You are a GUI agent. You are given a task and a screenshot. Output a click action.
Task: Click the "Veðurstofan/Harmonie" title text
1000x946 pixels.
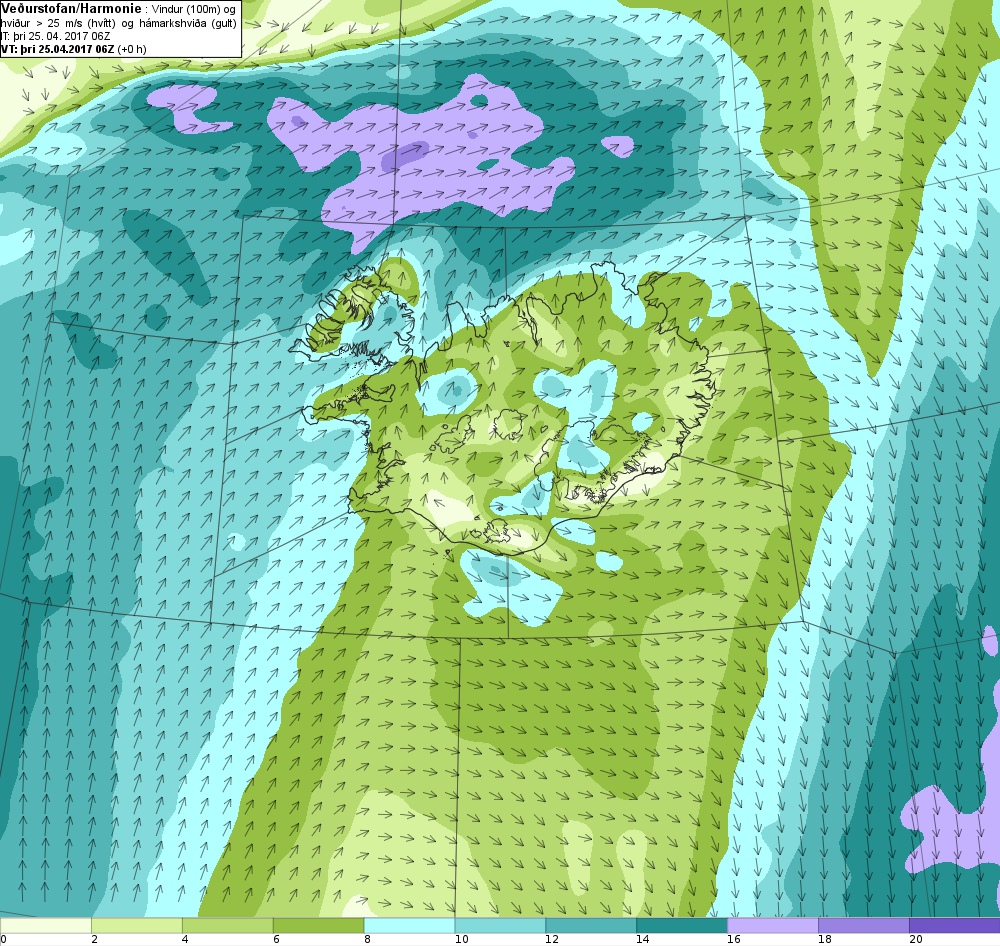[71, 9]
